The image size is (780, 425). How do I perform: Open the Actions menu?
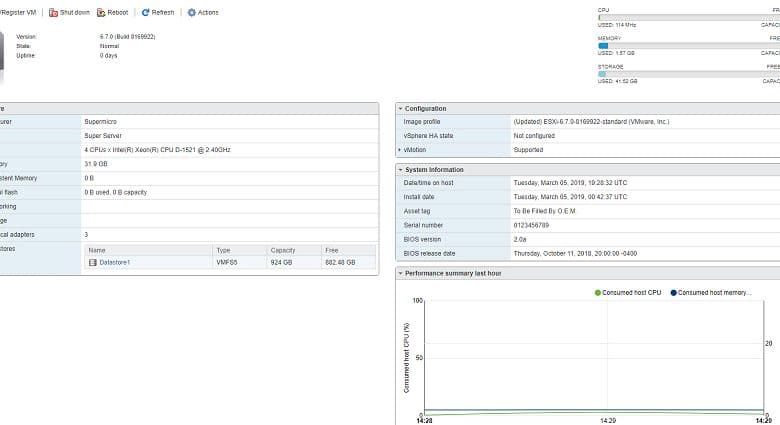click(x=203, y=12)
